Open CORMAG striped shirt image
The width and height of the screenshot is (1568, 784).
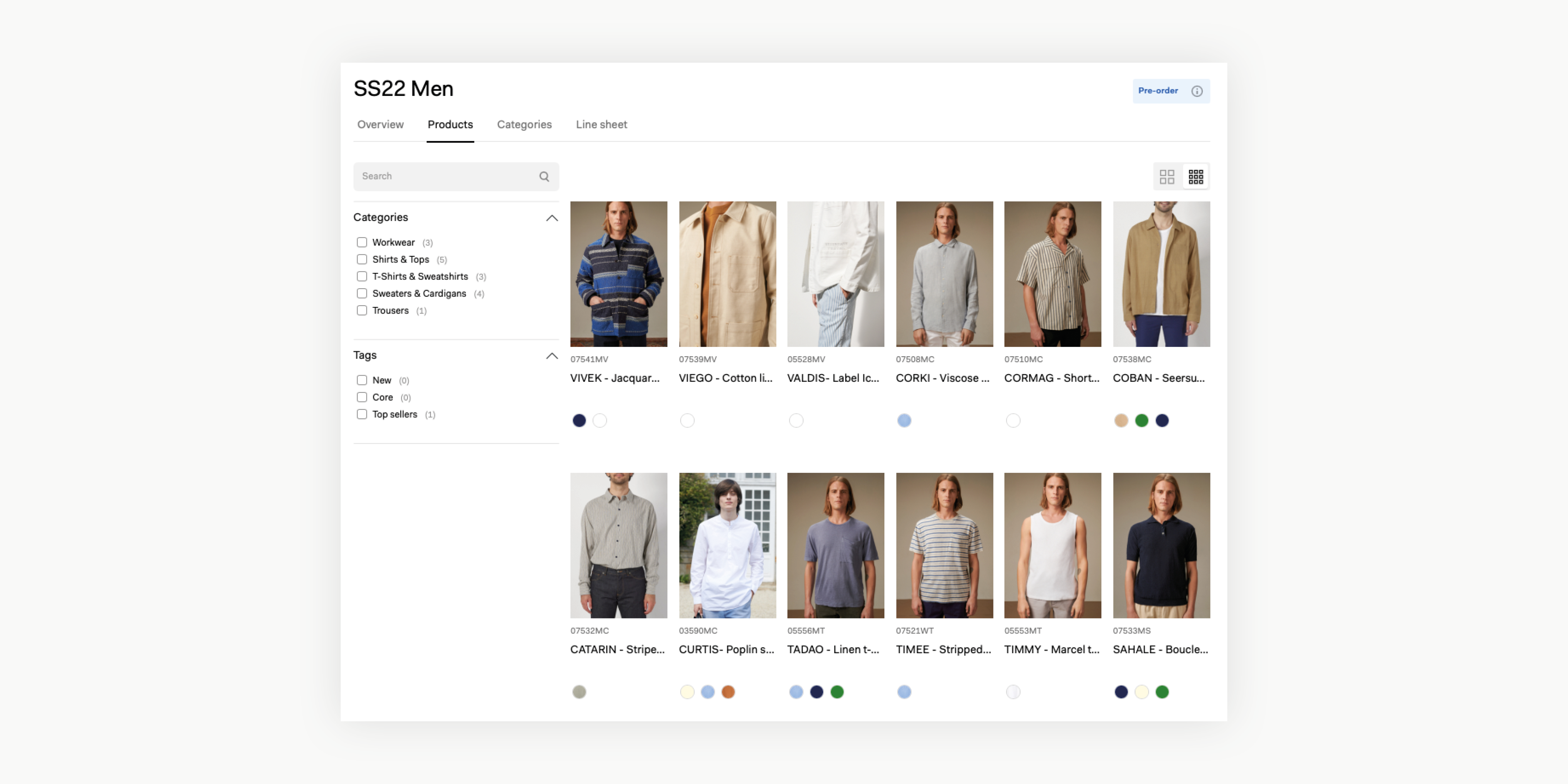[x=1052, y=274]
